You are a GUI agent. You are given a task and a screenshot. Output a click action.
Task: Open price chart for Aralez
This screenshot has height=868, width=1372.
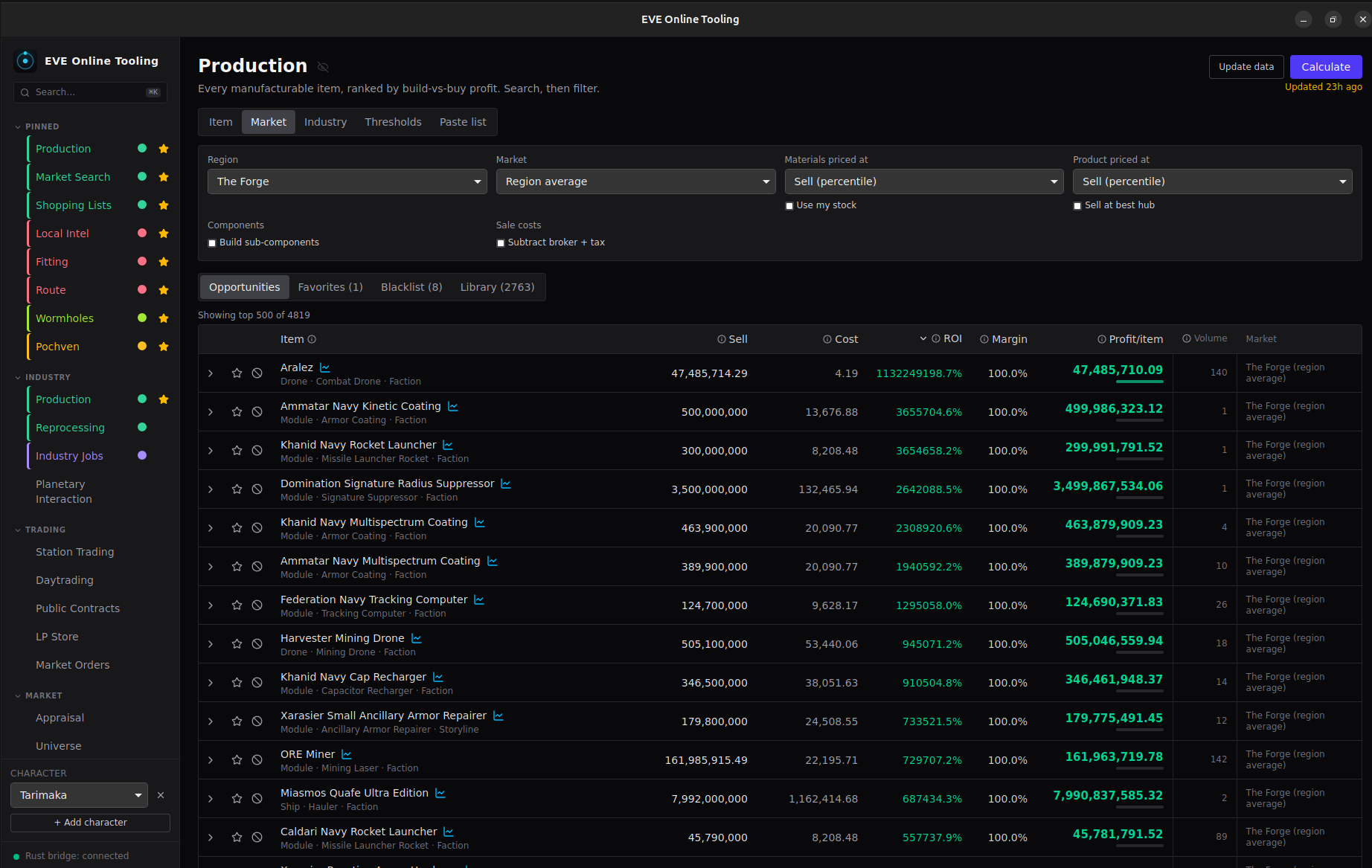(325, 367)
